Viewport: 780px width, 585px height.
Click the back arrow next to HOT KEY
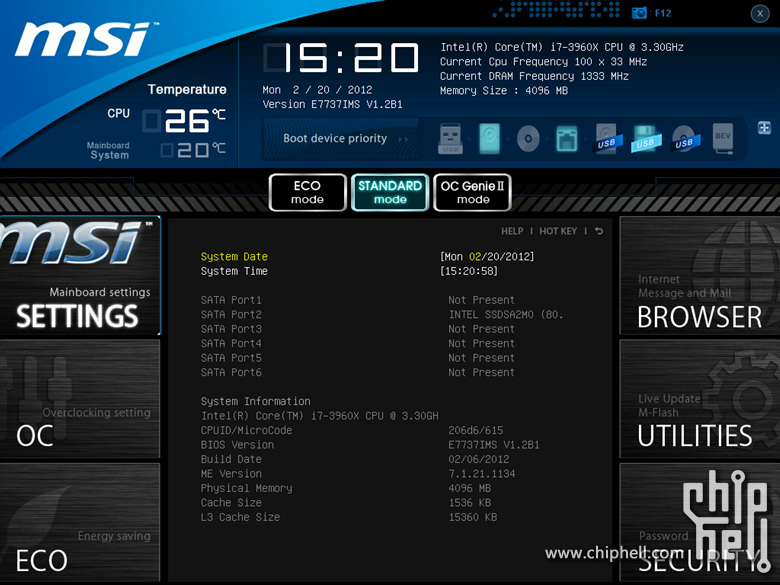(599, 231)
